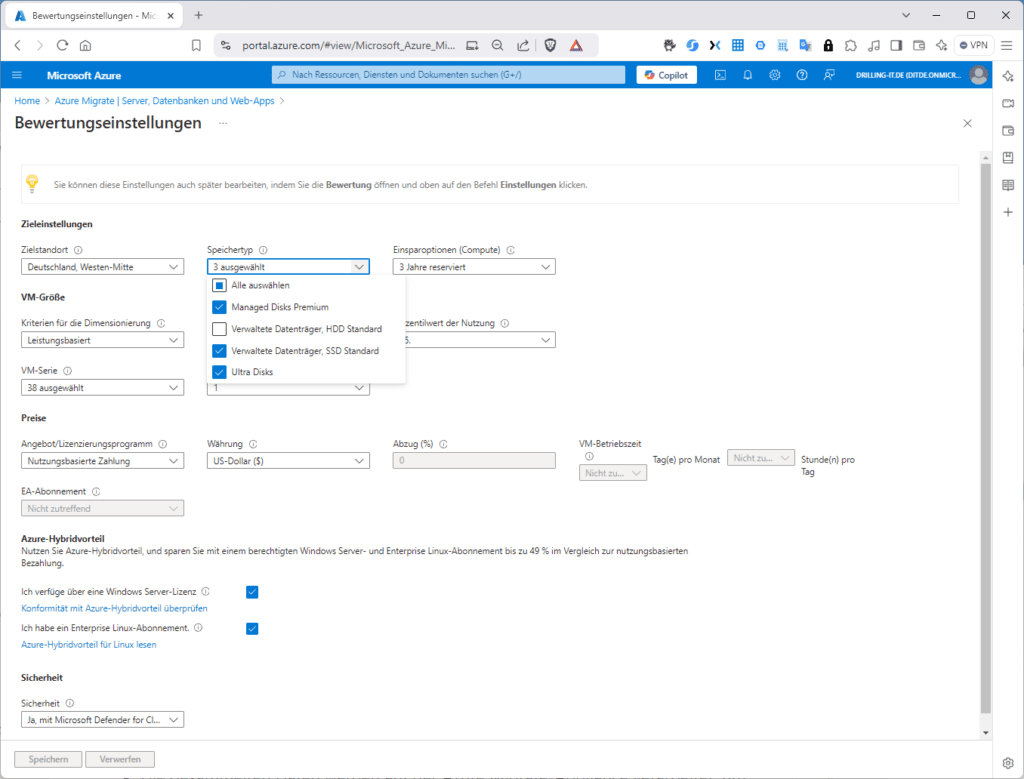Open Azure-Hybridvorteil für Linux lesen link
Screen dimensions: 1024x779
pyautogui.click(x=89, y=645)
